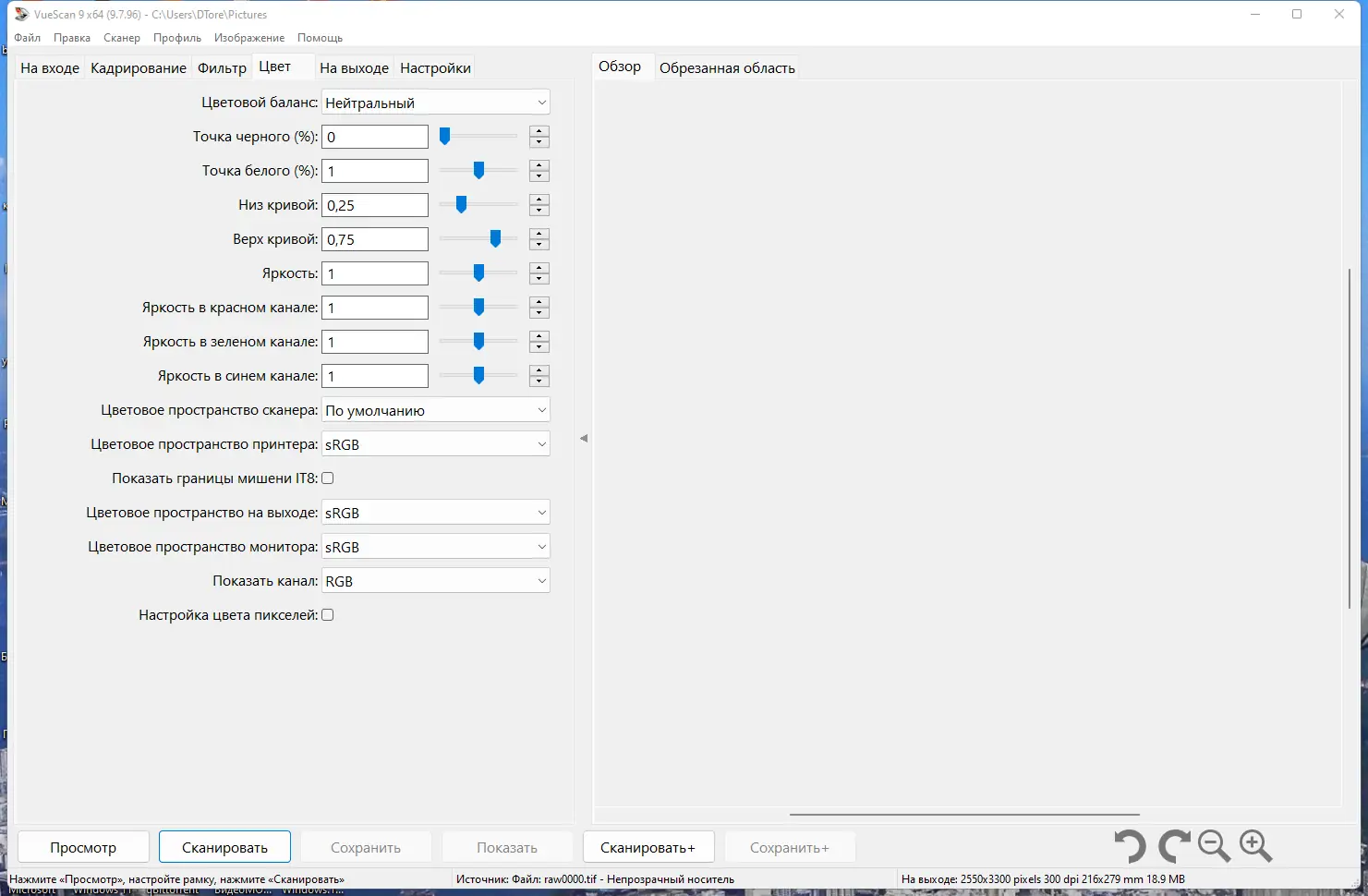Click 'Яркость в зеленом канале' slider handle

[x=478, y=342]
